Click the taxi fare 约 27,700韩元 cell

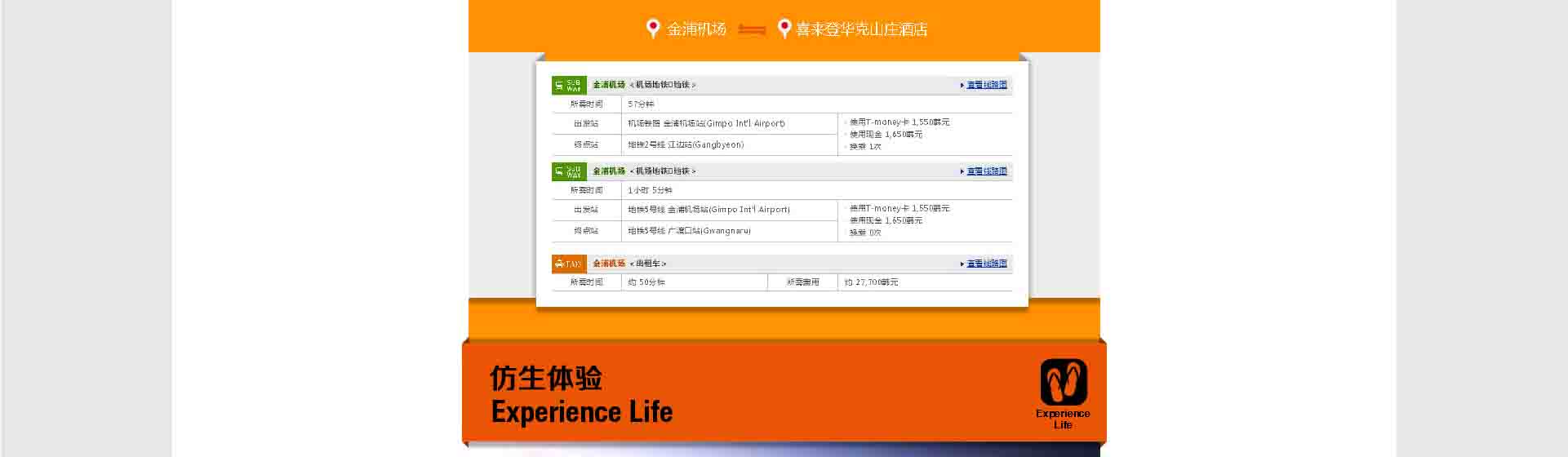(x=871, y=282)
